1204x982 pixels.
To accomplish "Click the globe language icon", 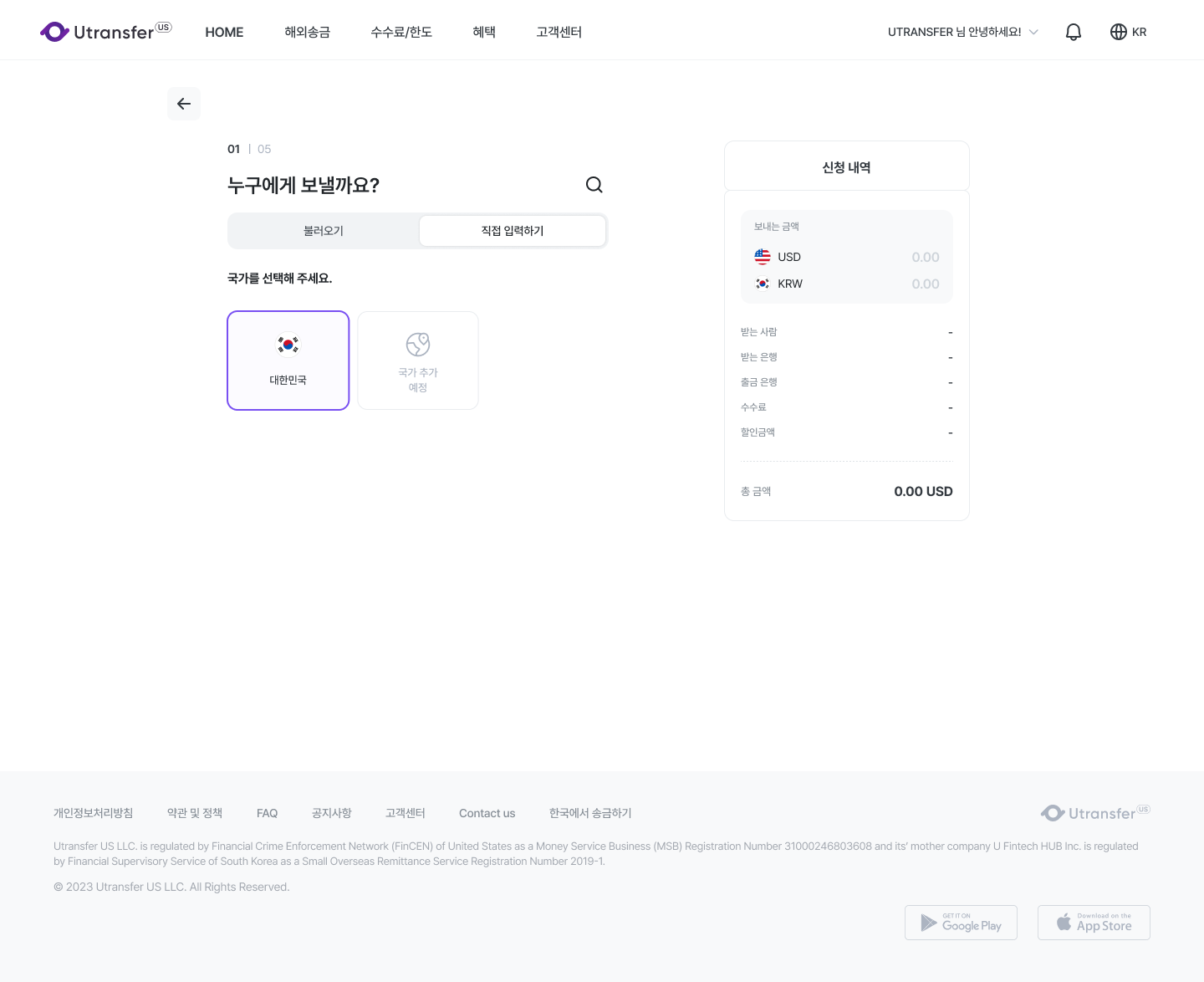I will click(1119, 32).
